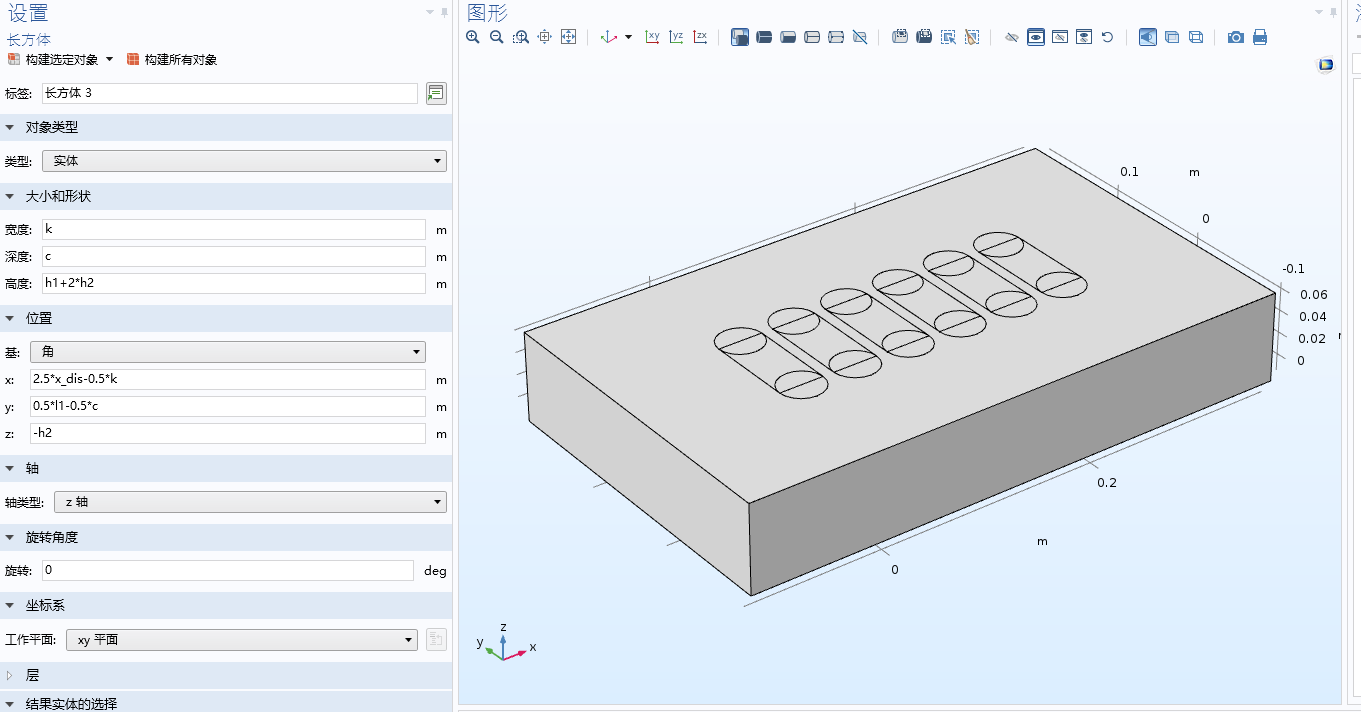Switch to the yz view
The image size is (1361, 712).
coord(677,37)
